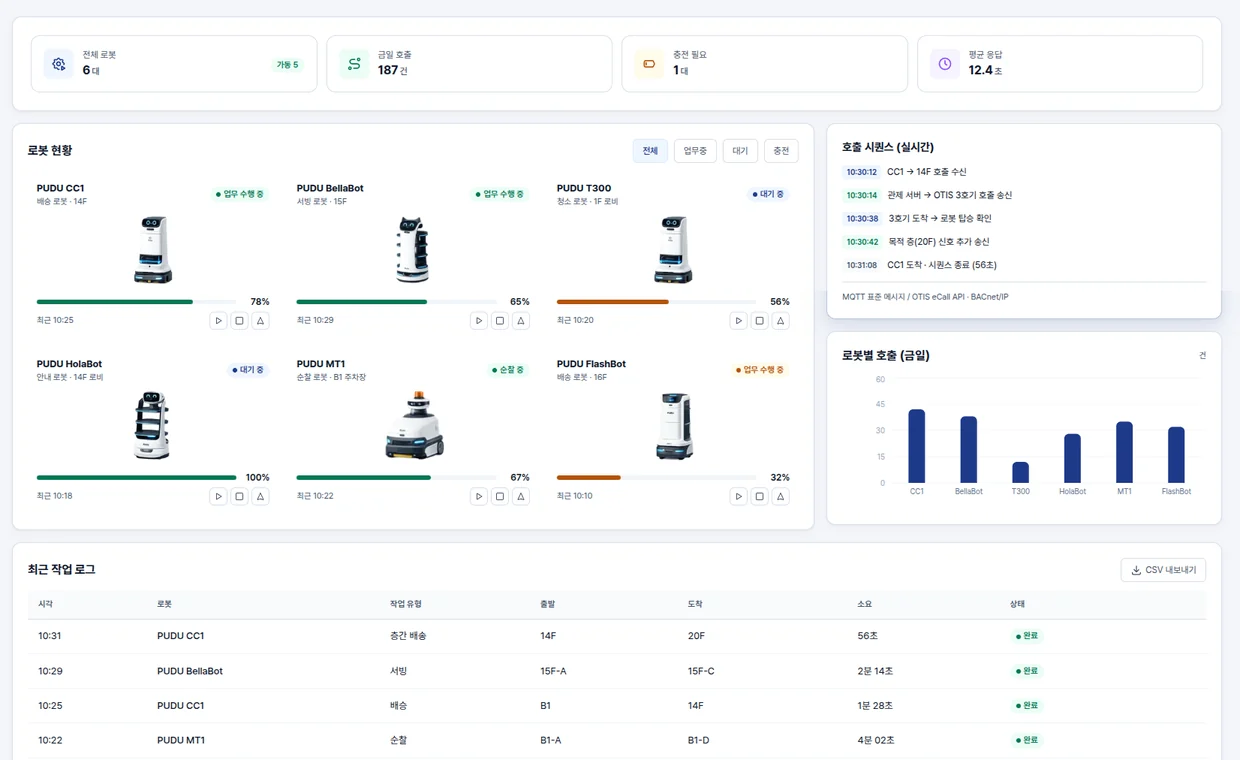Viewport: 1240px width, 760px height.
Task: Click PUDU BellaBot in the 10:29 log row
Action: tap(190, 671)
